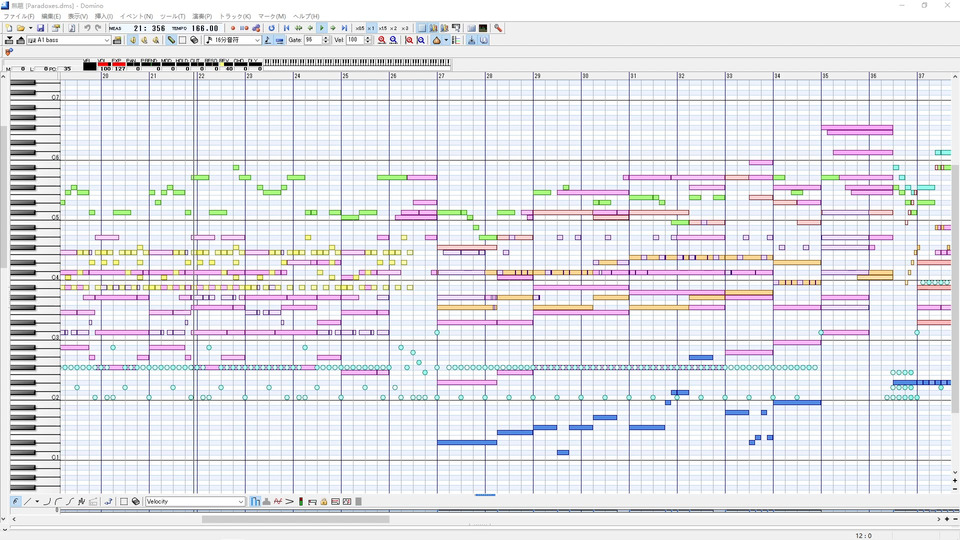This screenshot has width=960, height=540.
Task: Click the metronome/bell shaped icon
Action: [x=436, y=40]
